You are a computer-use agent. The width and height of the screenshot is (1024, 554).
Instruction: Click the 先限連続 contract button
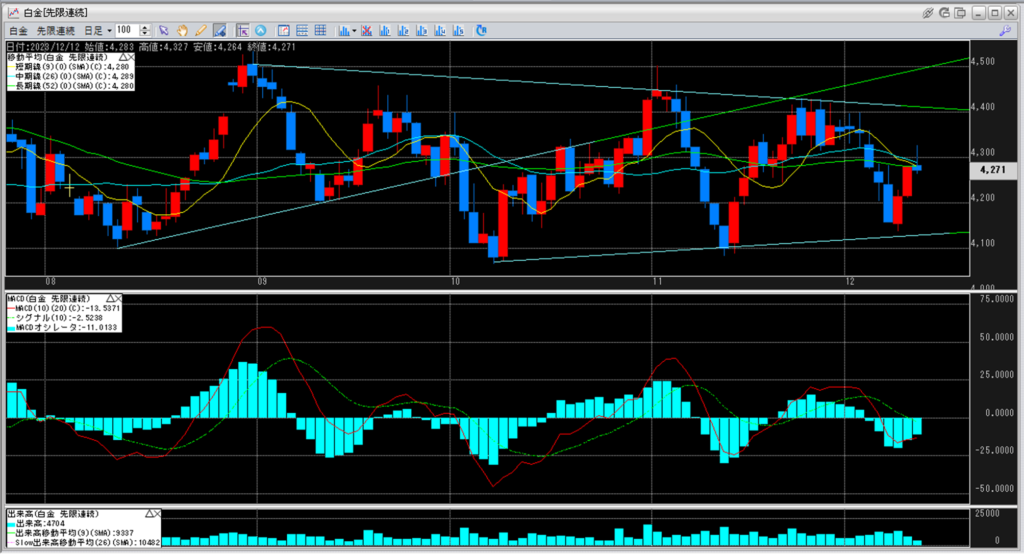pos(56,31)
